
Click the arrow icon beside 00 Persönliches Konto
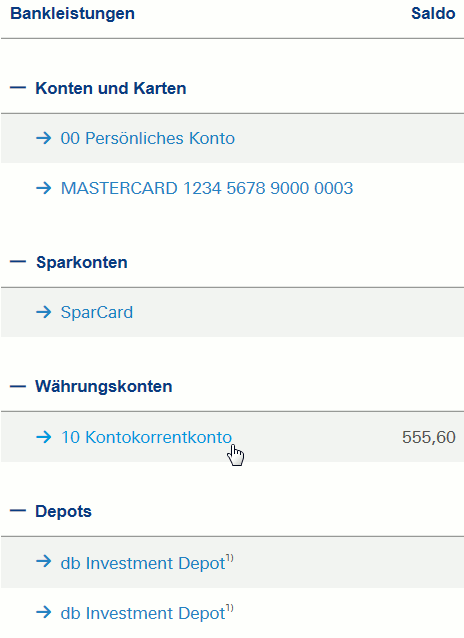coord(44,138)
